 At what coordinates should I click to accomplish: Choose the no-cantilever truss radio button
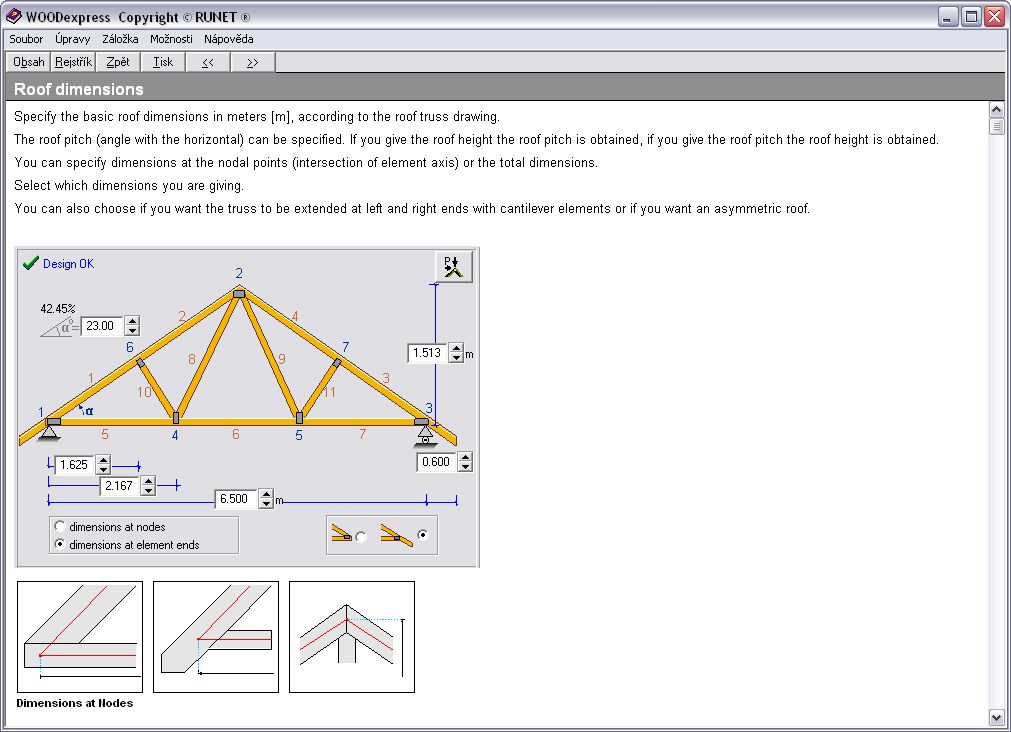point(361,537)
